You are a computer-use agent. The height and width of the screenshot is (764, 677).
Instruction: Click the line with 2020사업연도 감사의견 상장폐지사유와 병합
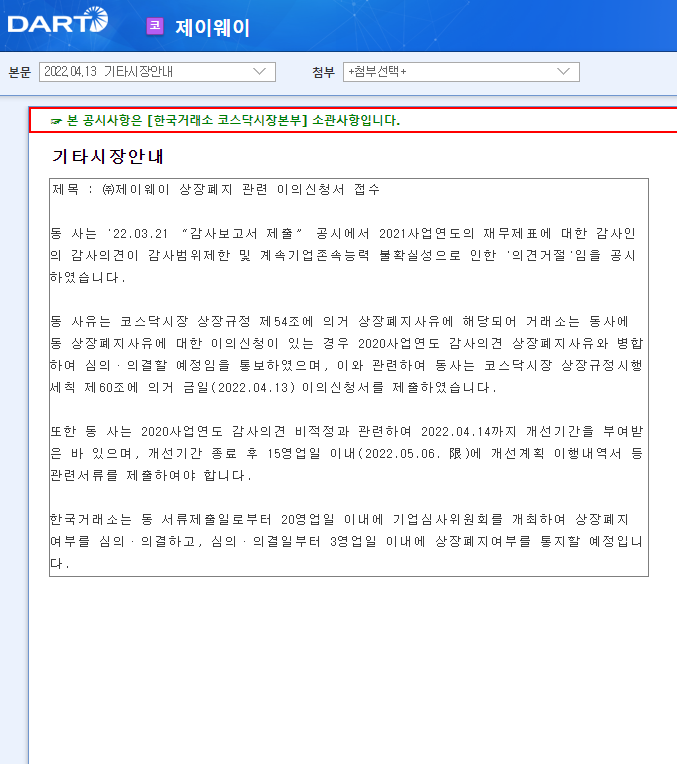pyautogui.click(x=347, y=344)
